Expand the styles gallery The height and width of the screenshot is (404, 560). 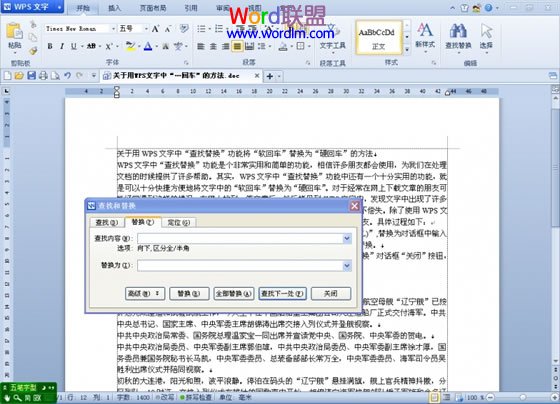[407, 50]
